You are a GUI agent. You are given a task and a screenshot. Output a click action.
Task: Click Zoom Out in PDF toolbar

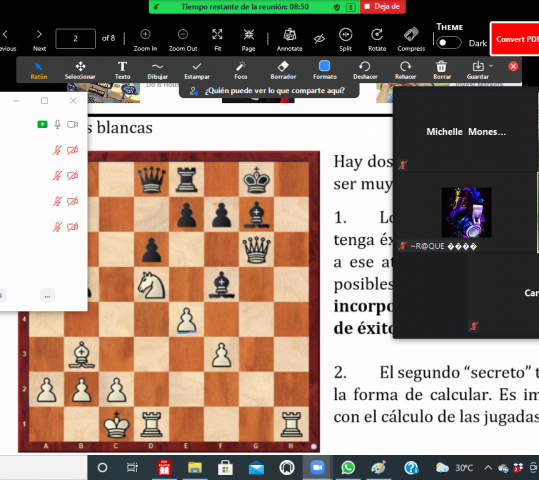[x=183, y=40]
